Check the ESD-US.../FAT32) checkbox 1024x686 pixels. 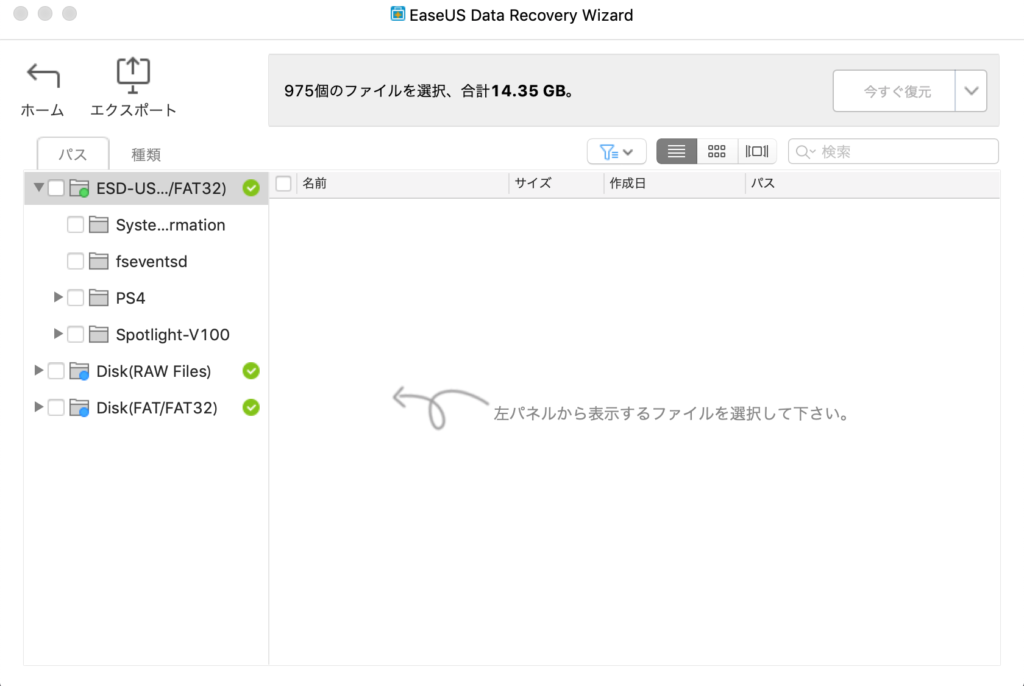[x=56, y=188]
